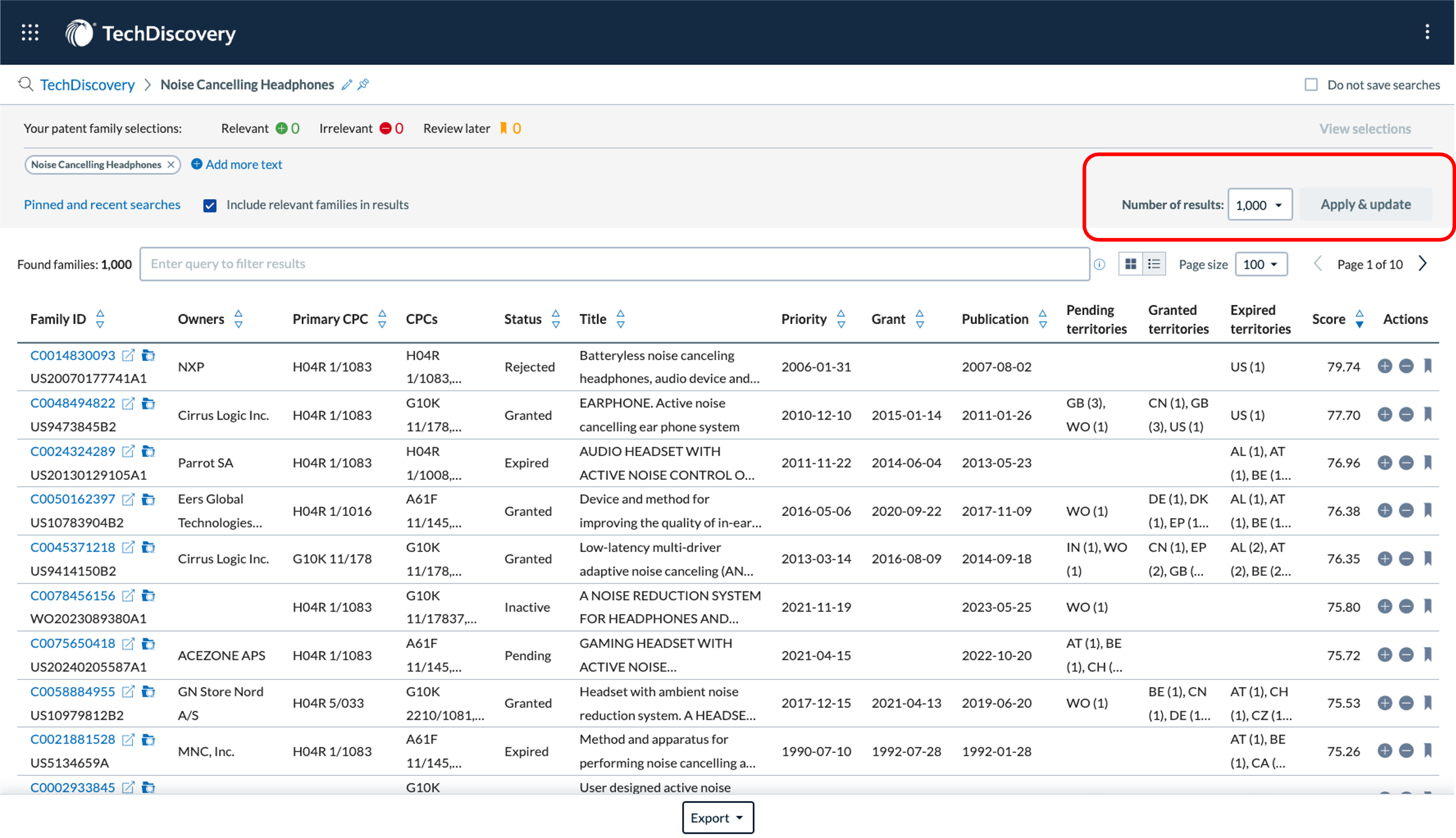Click folder icon next to C0014830093
Viewport: 1456px width, 838px height.
pos(148,356)
